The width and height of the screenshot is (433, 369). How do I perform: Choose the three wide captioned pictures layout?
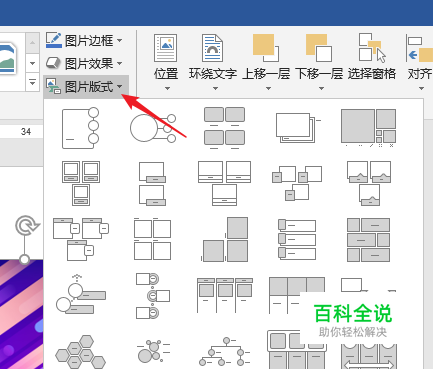(224, 183)
